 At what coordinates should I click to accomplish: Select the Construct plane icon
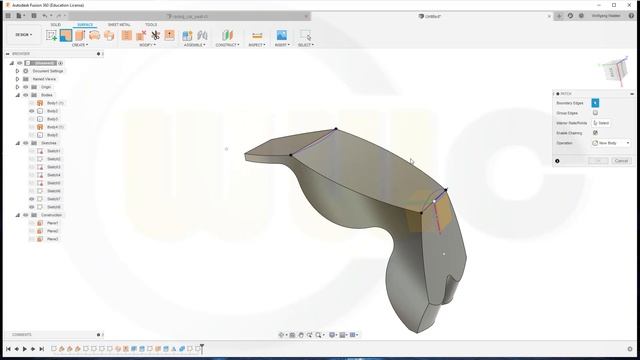(x=228, y=36)
